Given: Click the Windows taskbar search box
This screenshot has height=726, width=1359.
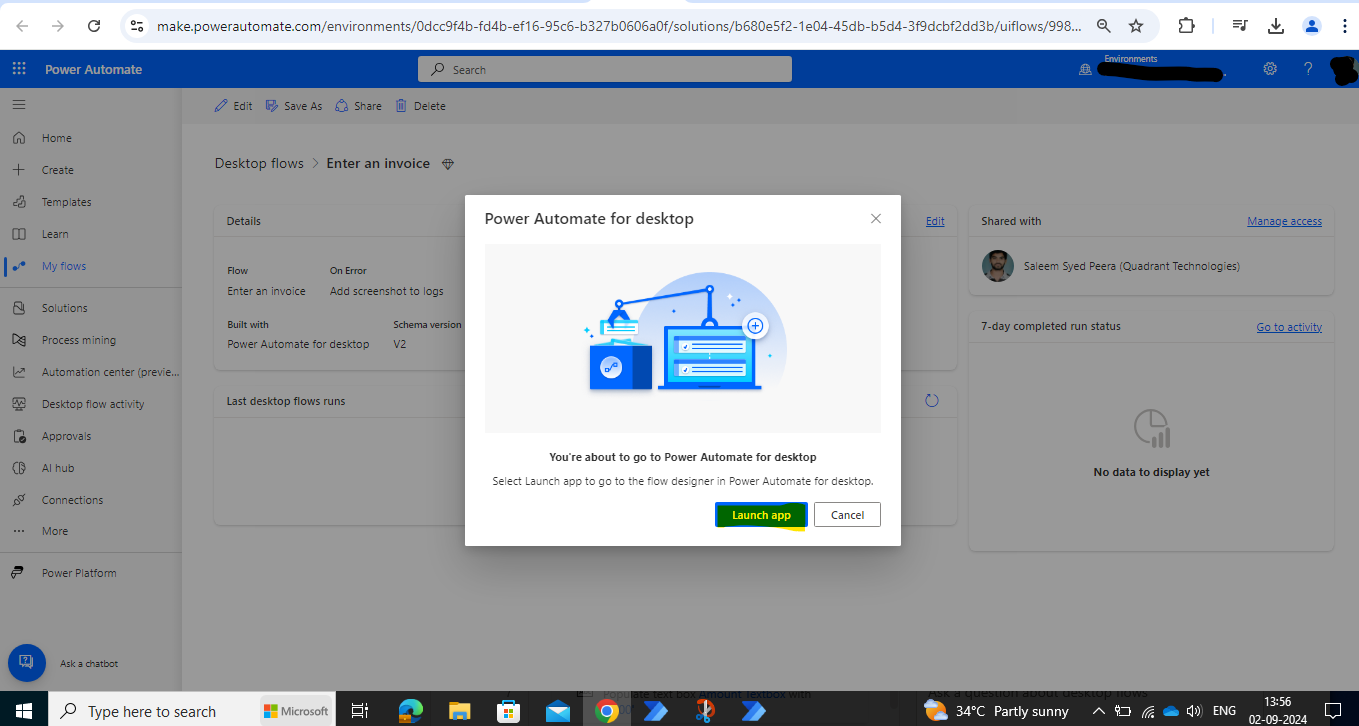Looking at the screenshot, I should [191, 711].
